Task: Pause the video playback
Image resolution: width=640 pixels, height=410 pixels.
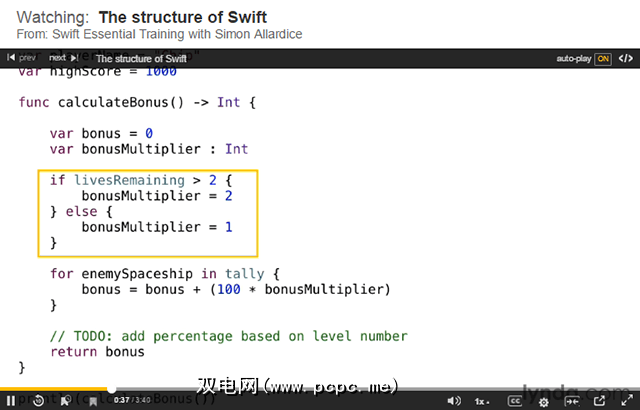Action: tap(11, 401)
